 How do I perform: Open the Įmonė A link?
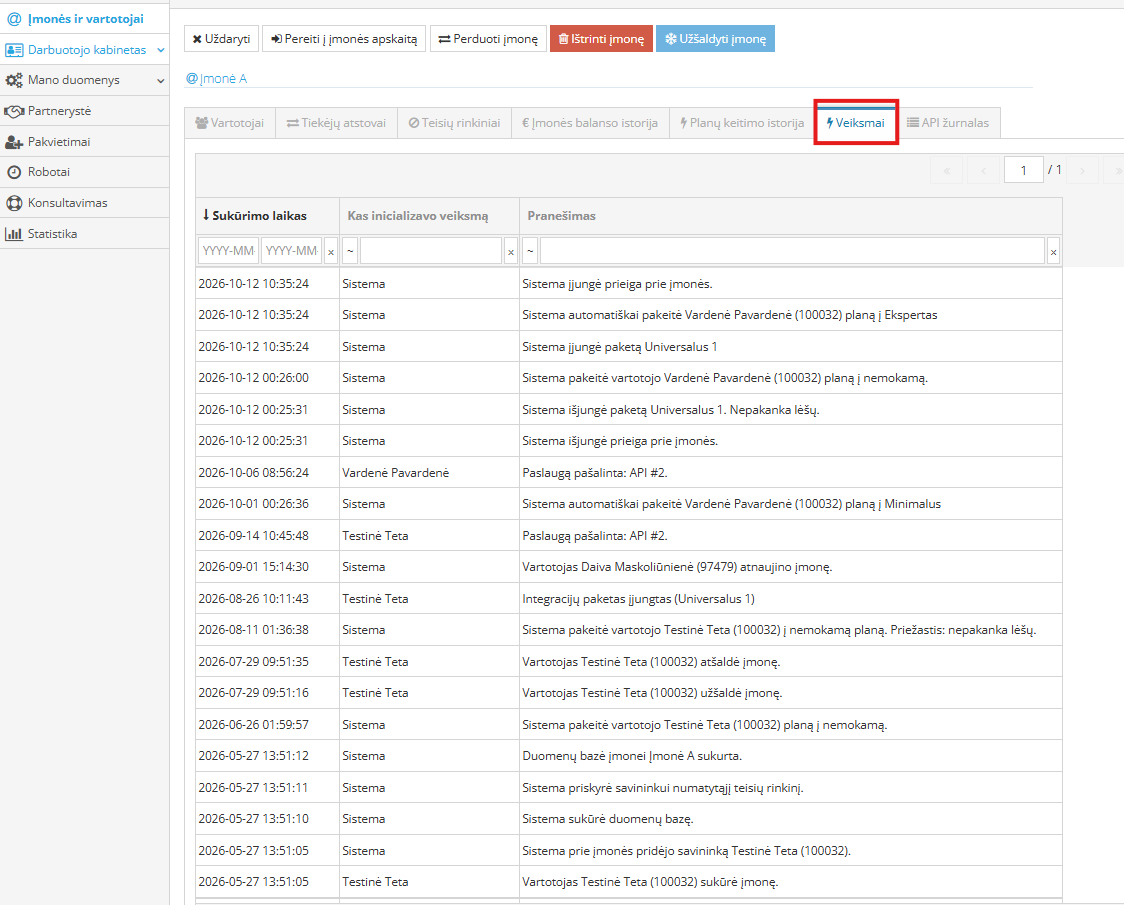(216, 79)
